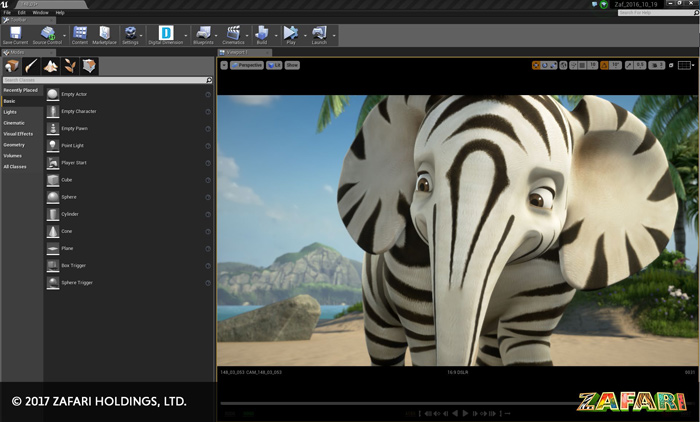This screenshot has height=422, width=700.
Task: Select the Foliage mode icon
Action: pos(70,66)
